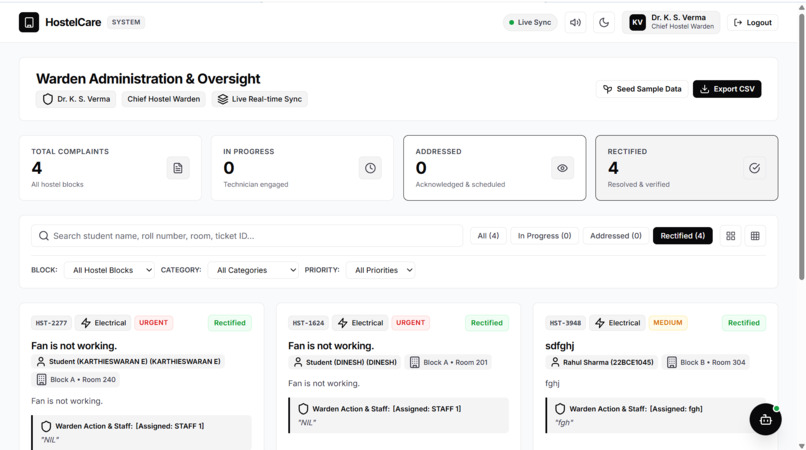The width and height of the screenshot is (806, 450).
Task: Export complaints with Export CSV
Action: (727, 89)
